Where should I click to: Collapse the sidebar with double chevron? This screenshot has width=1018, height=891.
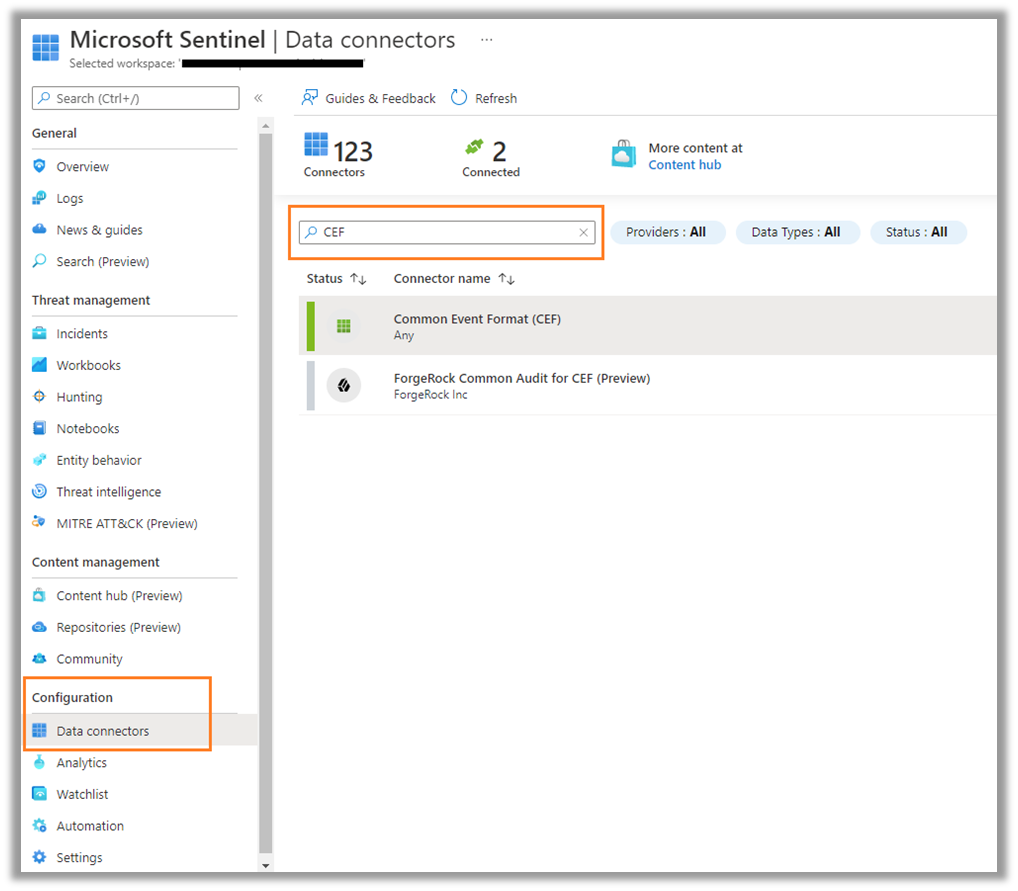point(258,98)
